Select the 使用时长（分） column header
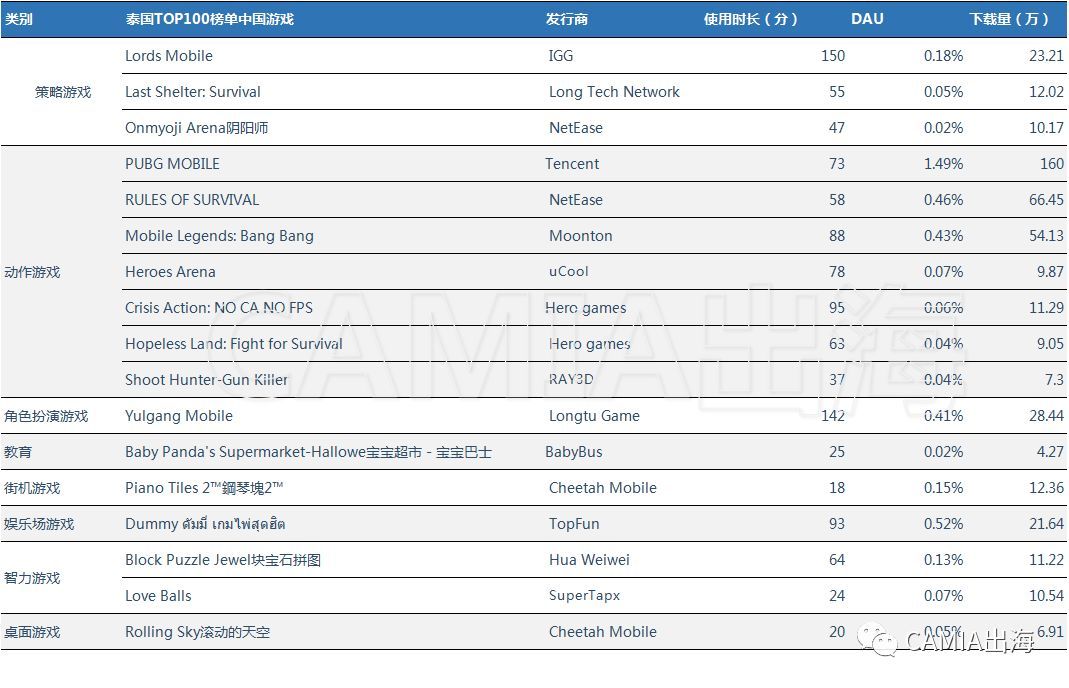The width and height of the screenshot is (1069, 688). [751, 19]
